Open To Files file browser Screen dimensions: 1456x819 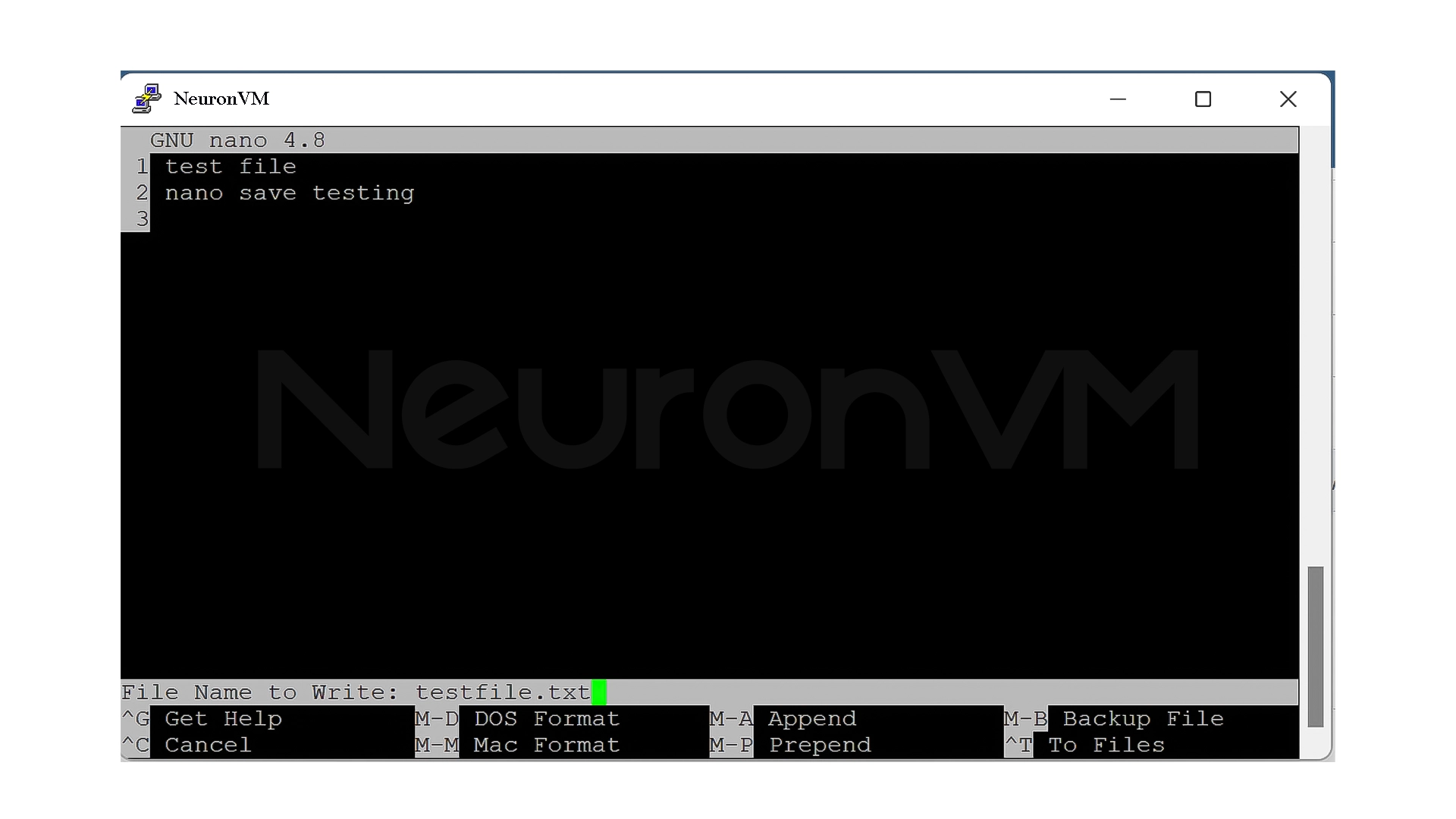1105,745
